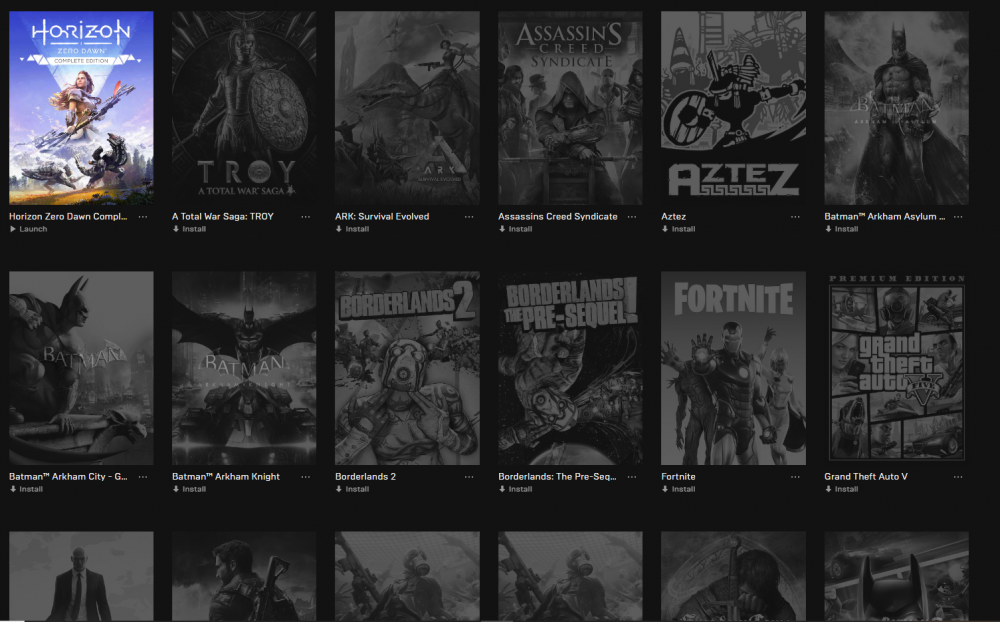
Task: Click the Batman Arkham Knight title text
Action: pyautogui.click(x=226, y=477)
